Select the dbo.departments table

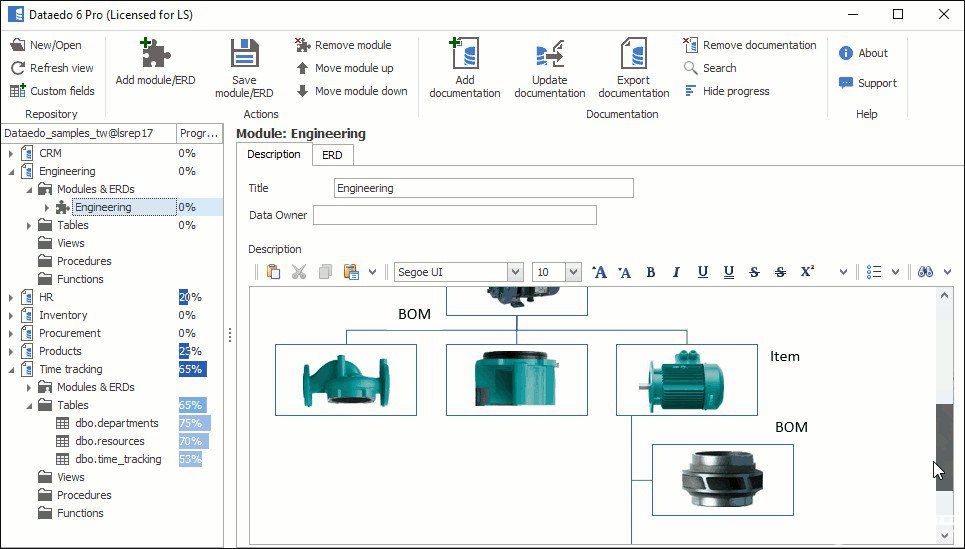tap(117, 423)
